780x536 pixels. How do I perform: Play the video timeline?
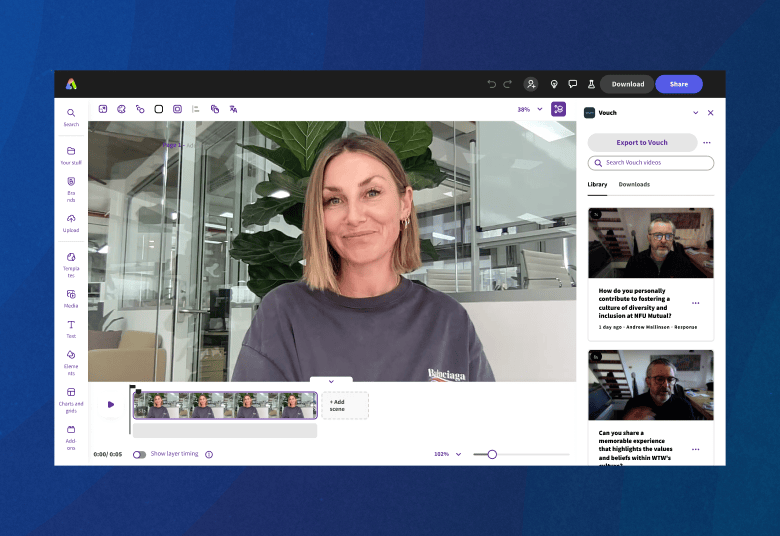coord(110,405)
